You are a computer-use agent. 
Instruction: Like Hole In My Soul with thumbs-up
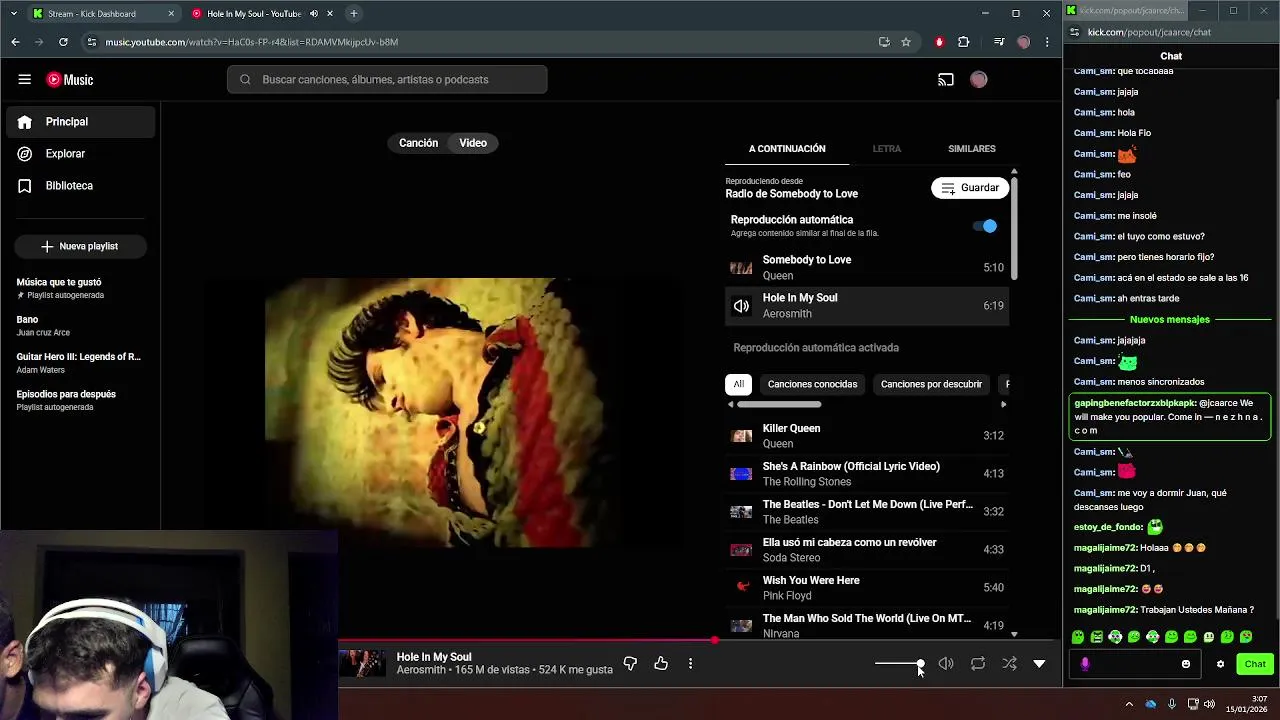pos(661,663)
